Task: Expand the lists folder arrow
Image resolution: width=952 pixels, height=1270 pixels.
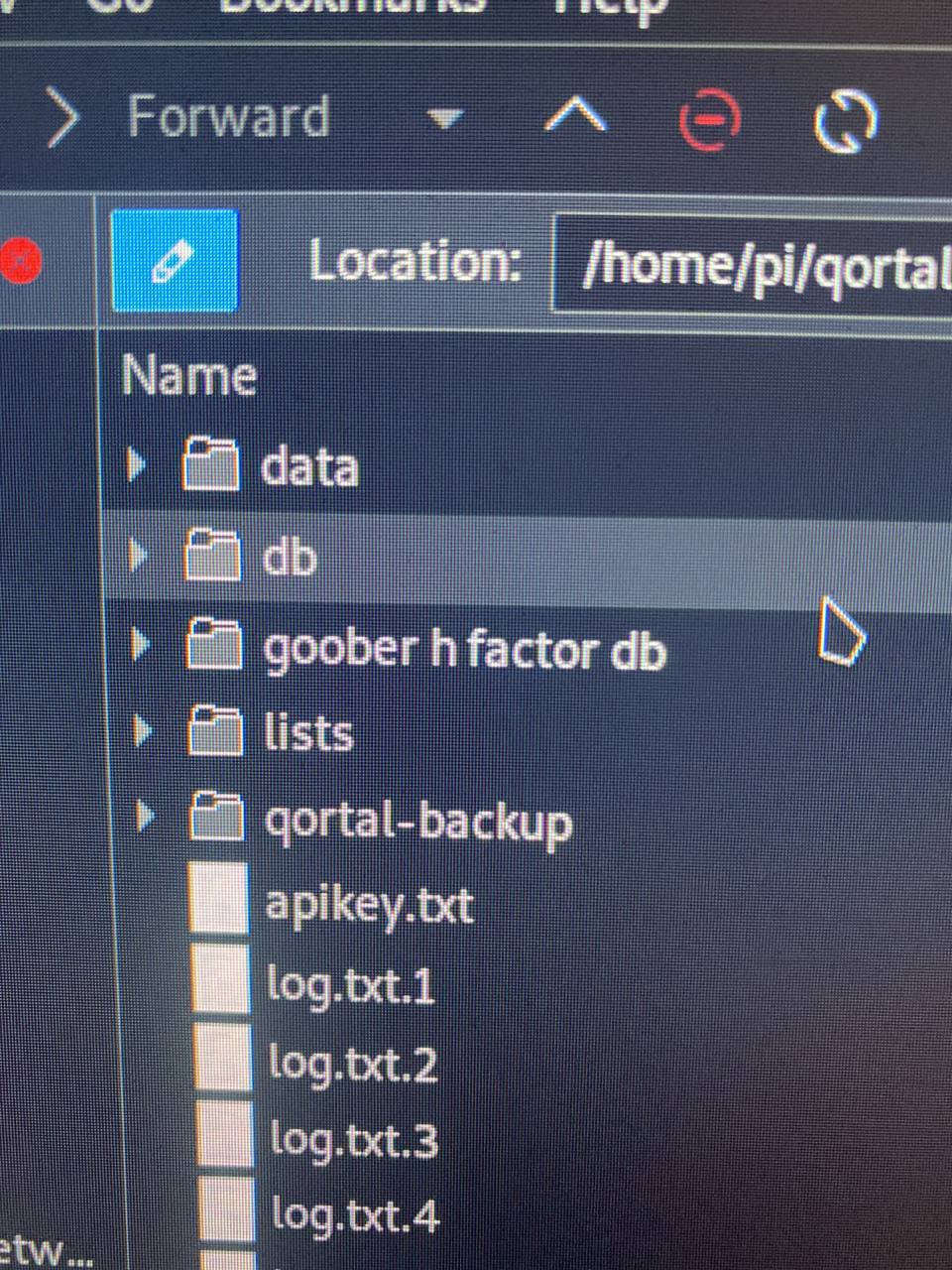Action: point(144,732)
